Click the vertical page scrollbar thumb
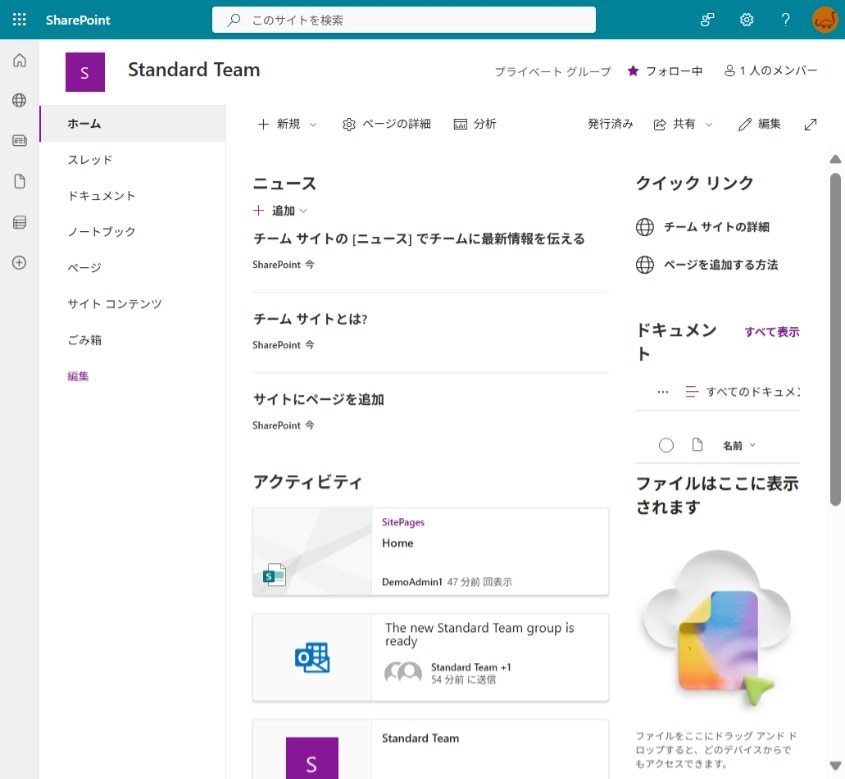Screen dimensions: 845x779 point(835,339)
